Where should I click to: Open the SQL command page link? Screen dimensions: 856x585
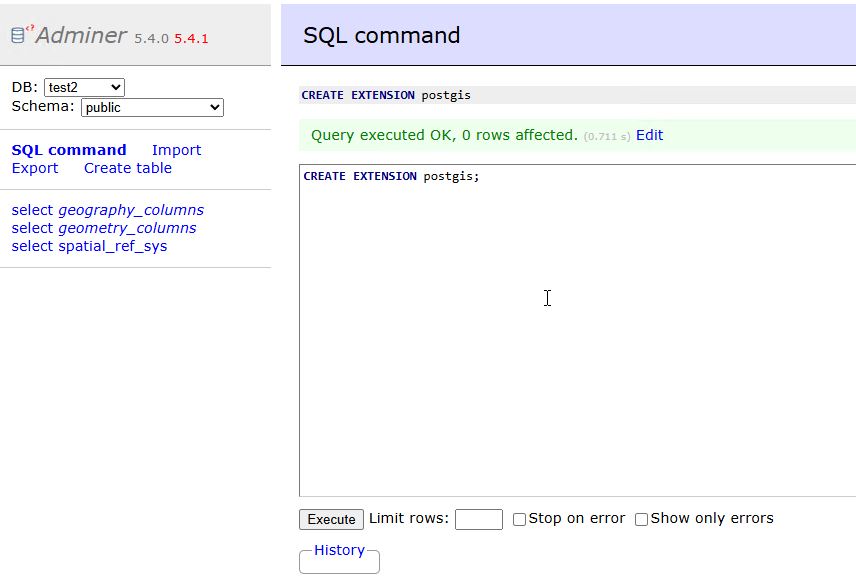(x=69, y=150)
